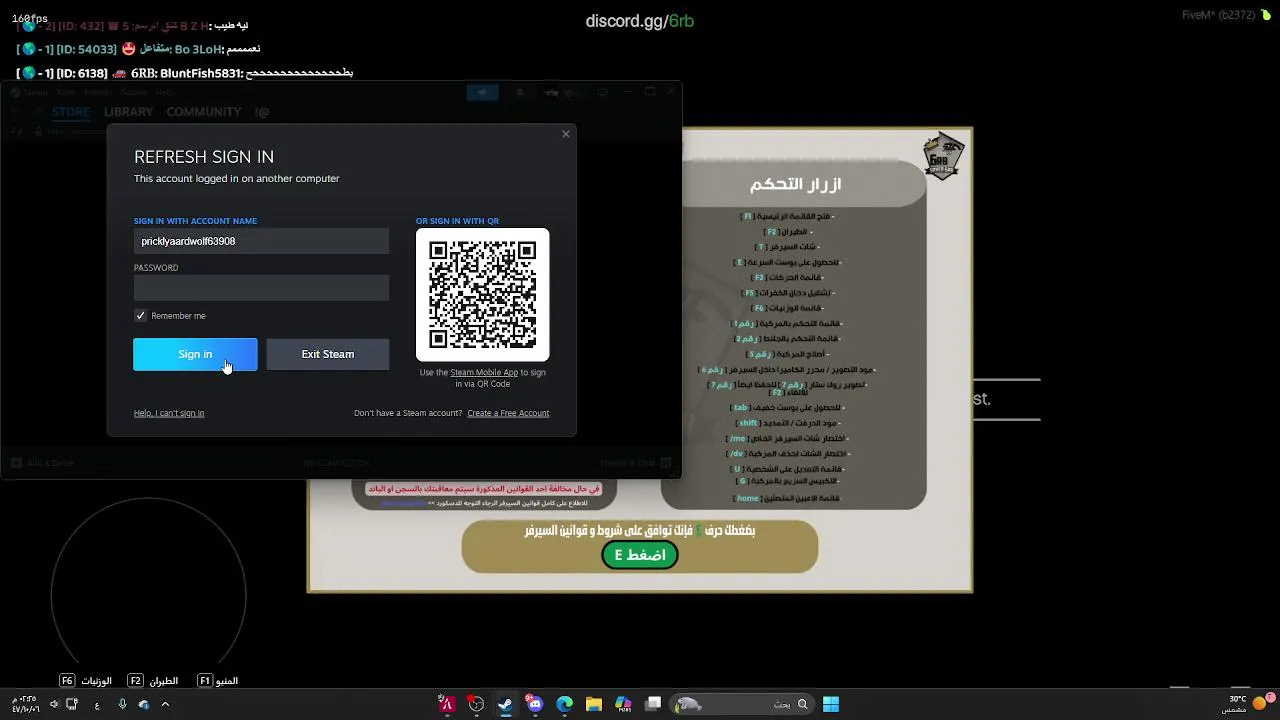Expand the hidden system tray icons chevron
1280x720 pixels.
[166, 704]
